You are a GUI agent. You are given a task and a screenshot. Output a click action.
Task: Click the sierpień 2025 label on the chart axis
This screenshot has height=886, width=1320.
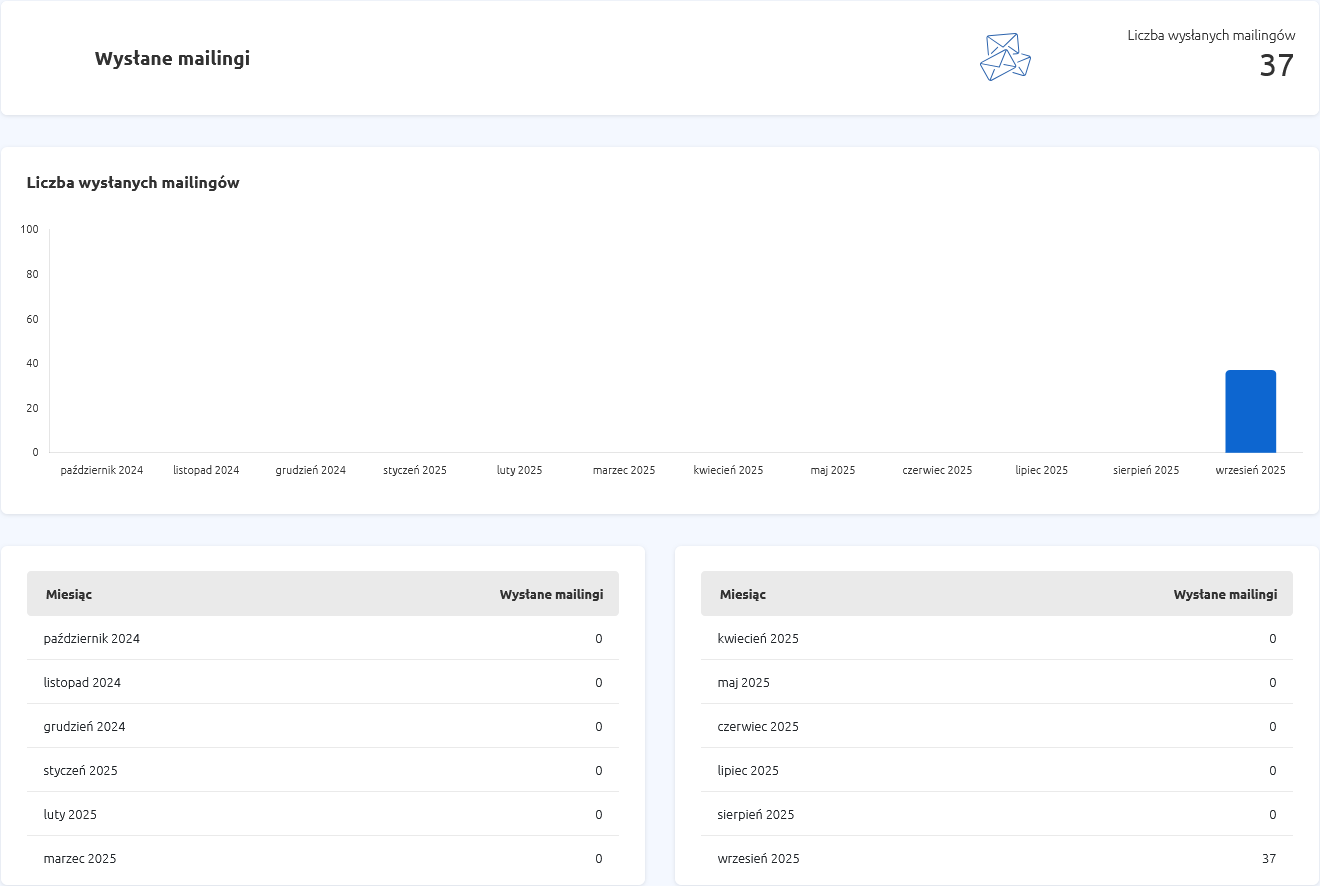tap(1146, 470)
